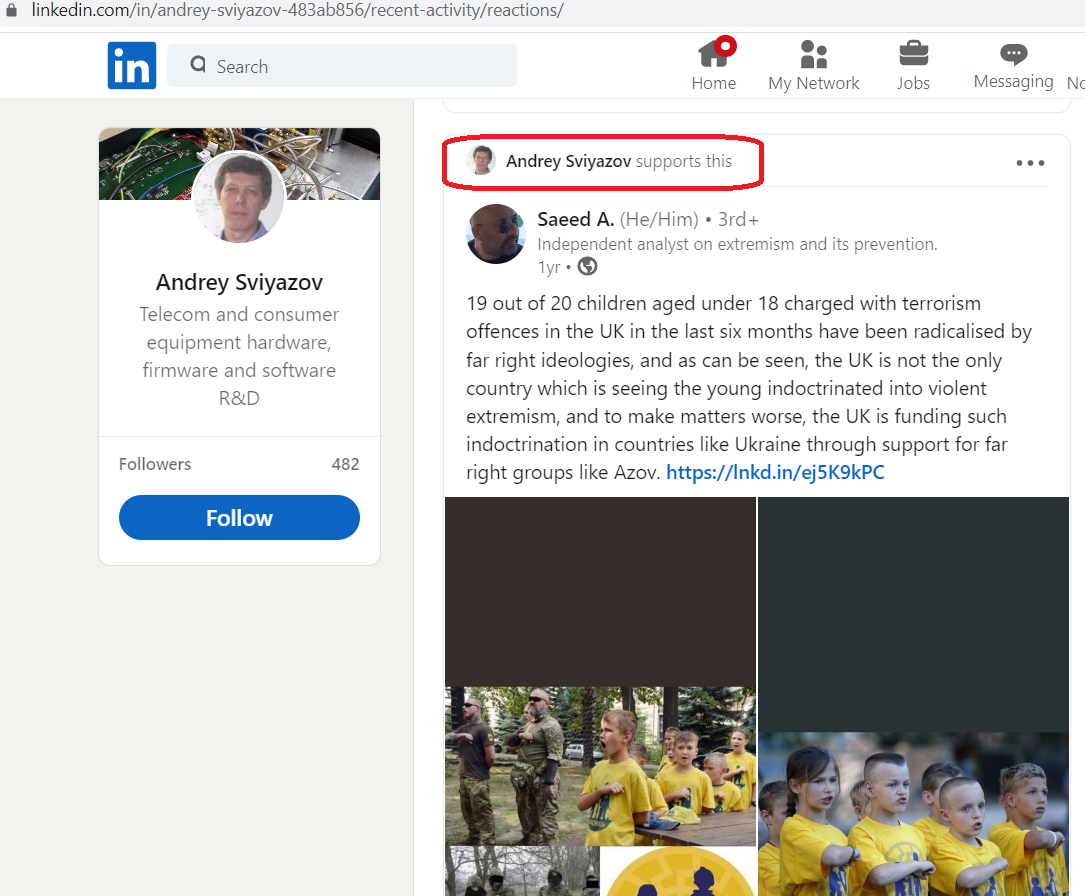Click the globe public-visibility icon
This screenshot has height=896, width=1085.
pyautogui.click(x=587, y=266)
